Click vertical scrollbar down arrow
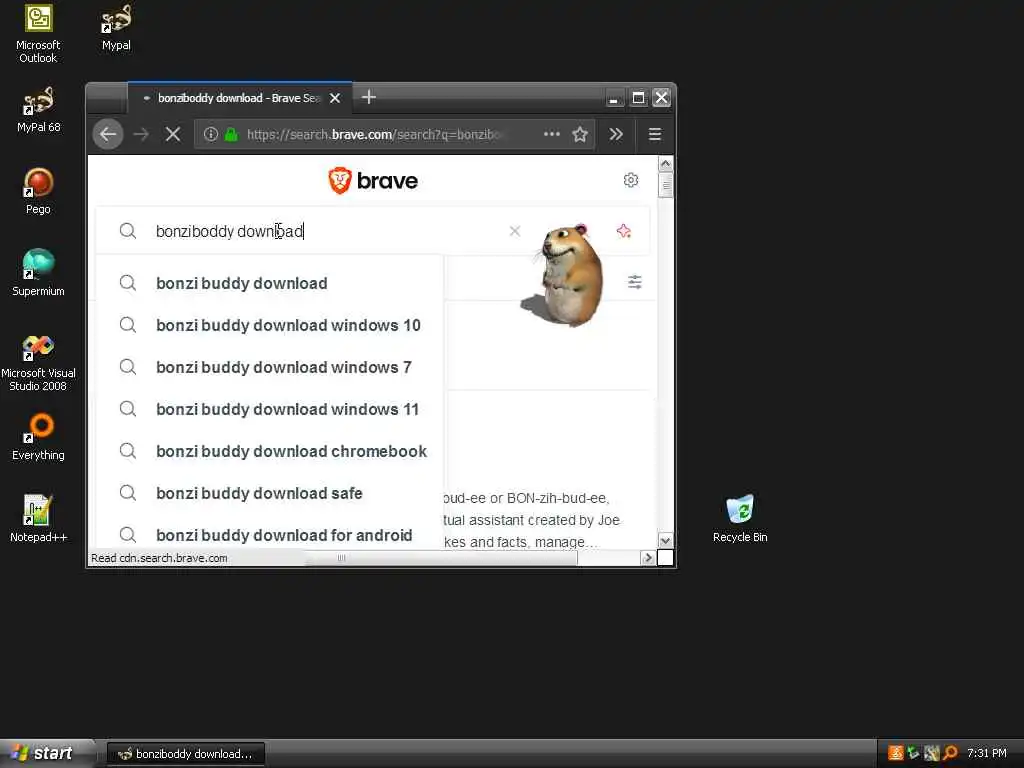 (x=665, y=541)
